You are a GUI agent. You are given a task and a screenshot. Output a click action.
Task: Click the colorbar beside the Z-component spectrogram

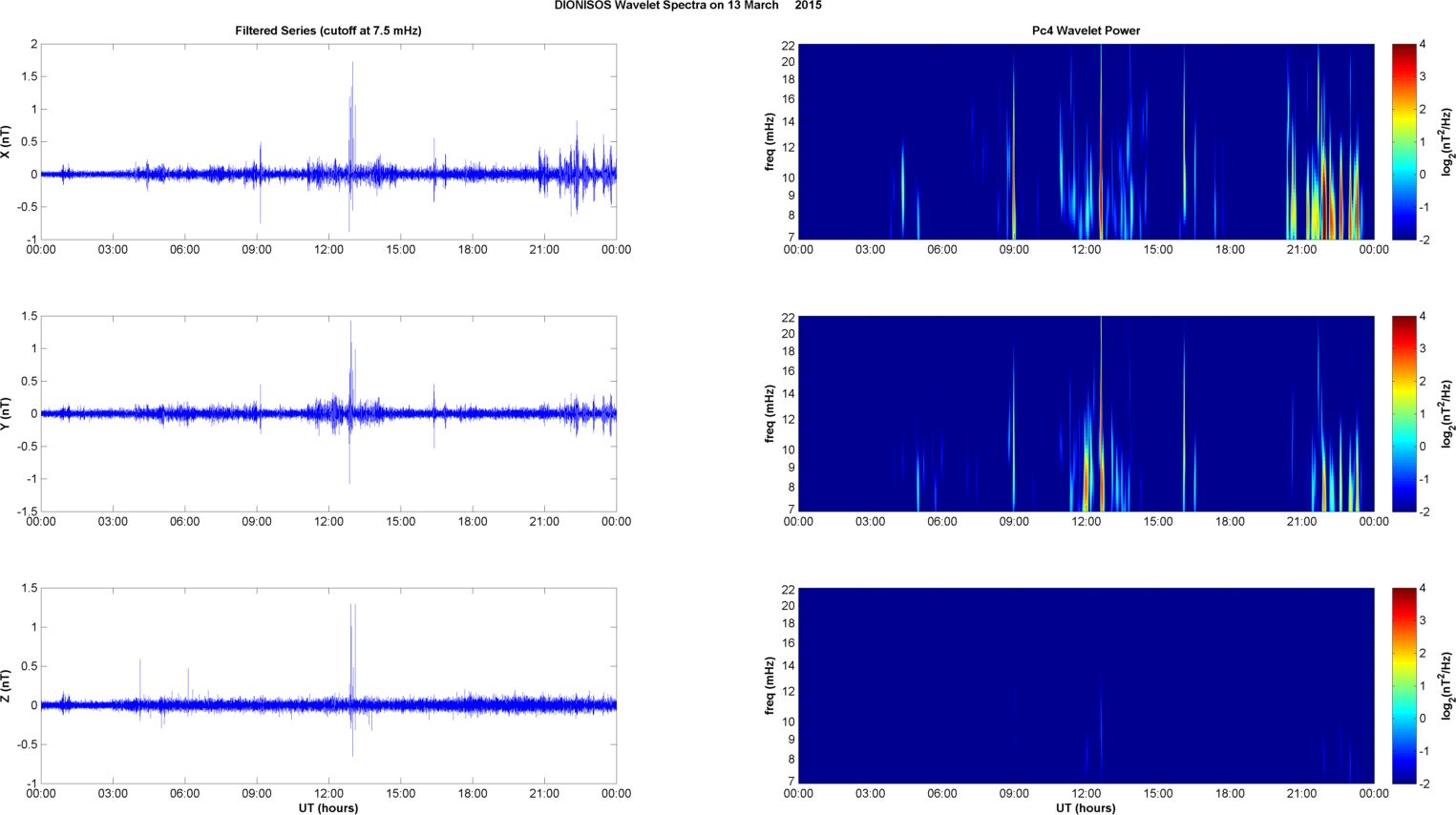[1403, 685]
